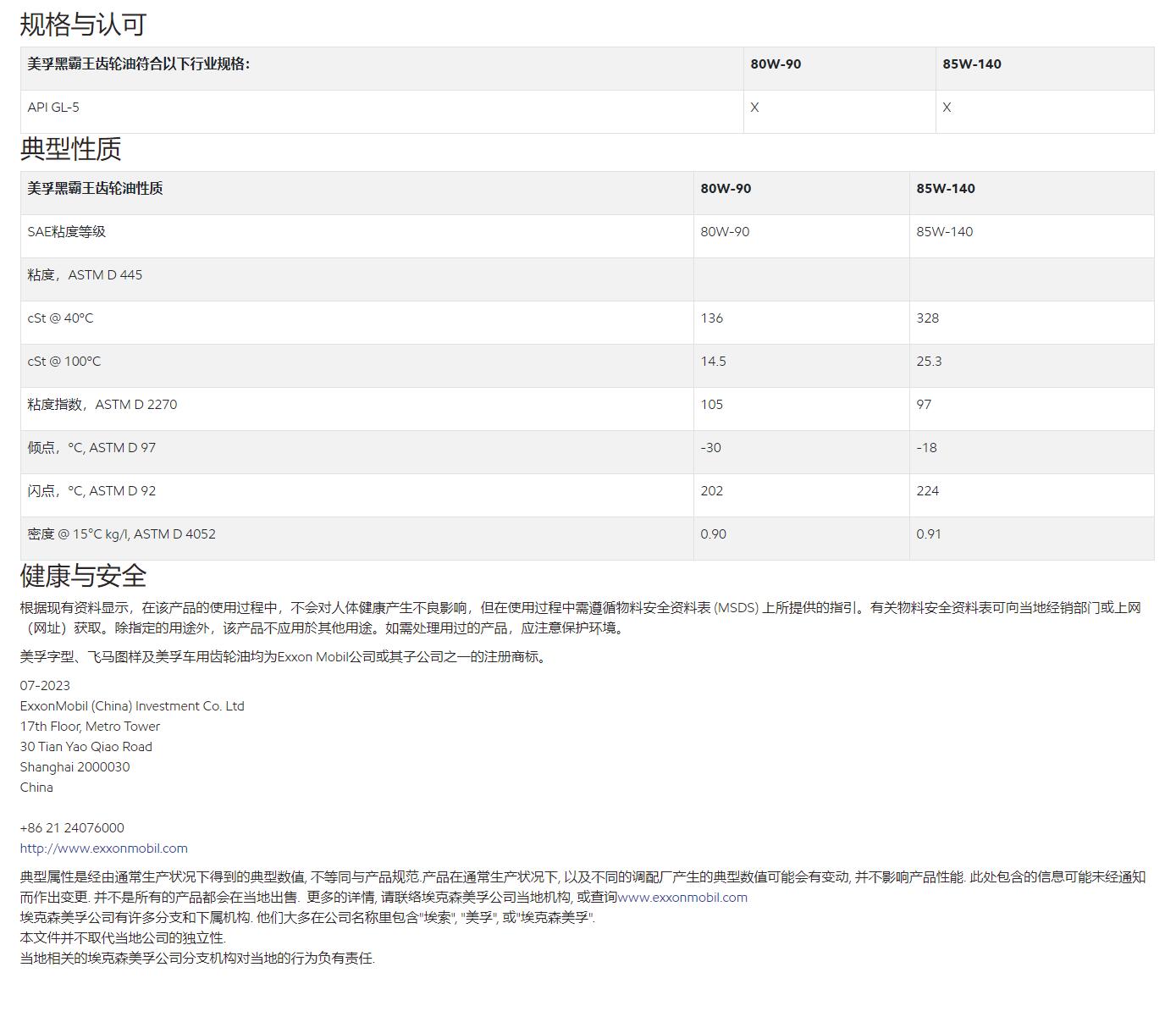Click the China address line
The height and width of the screenshot is (1017, 1176).
[36, 788]
